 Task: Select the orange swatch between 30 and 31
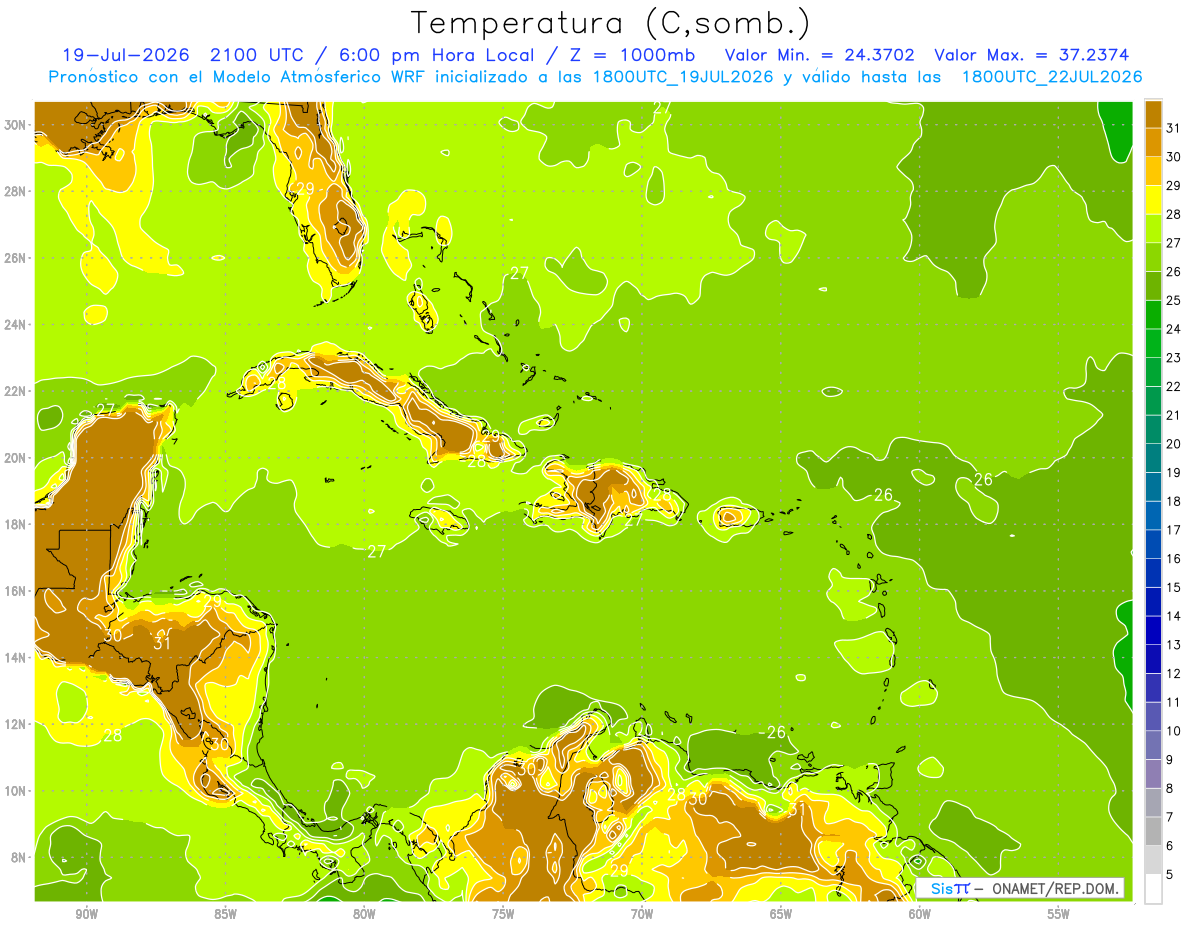1153,142
